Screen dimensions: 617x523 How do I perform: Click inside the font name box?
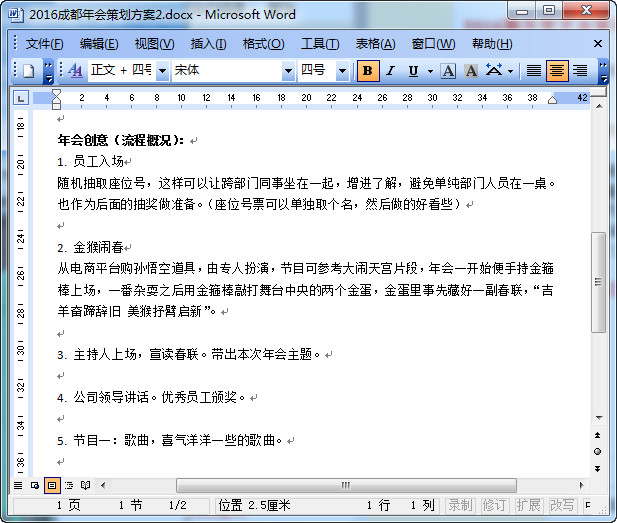point(227,71)
